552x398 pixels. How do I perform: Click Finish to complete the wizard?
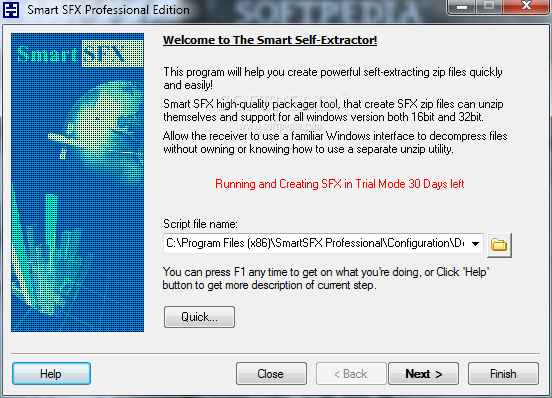tap(503, 373)
